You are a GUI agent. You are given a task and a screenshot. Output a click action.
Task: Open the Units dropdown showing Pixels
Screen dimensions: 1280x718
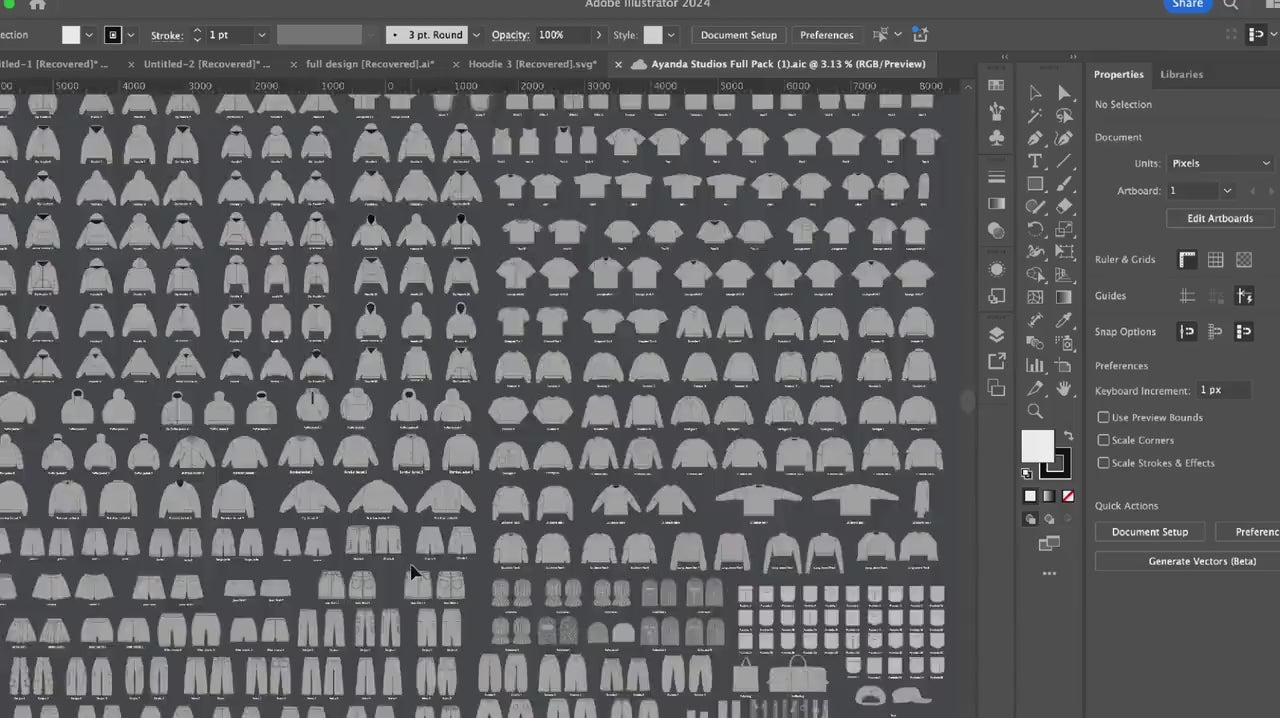1220,162
